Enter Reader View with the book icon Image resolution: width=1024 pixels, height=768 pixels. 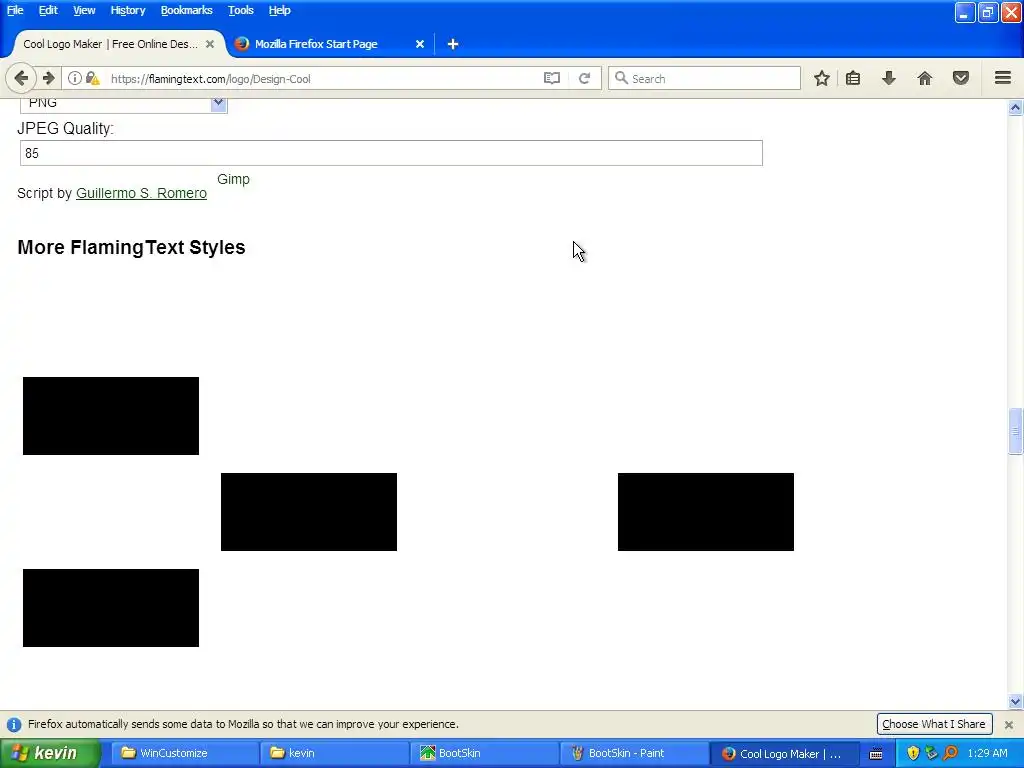tap(552, 78)
